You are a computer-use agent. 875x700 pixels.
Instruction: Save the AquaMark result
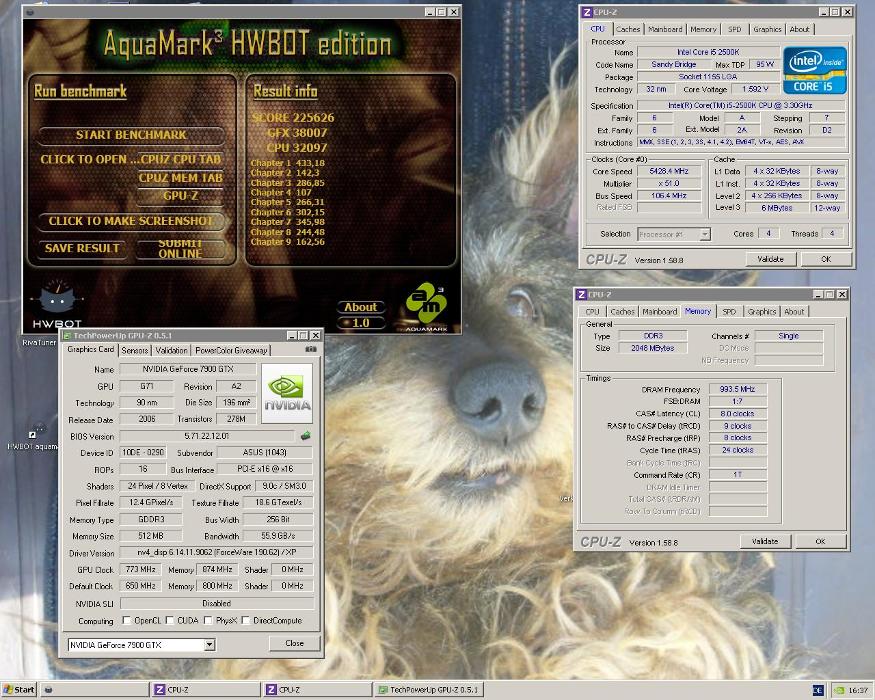click(x=82, y=248)
